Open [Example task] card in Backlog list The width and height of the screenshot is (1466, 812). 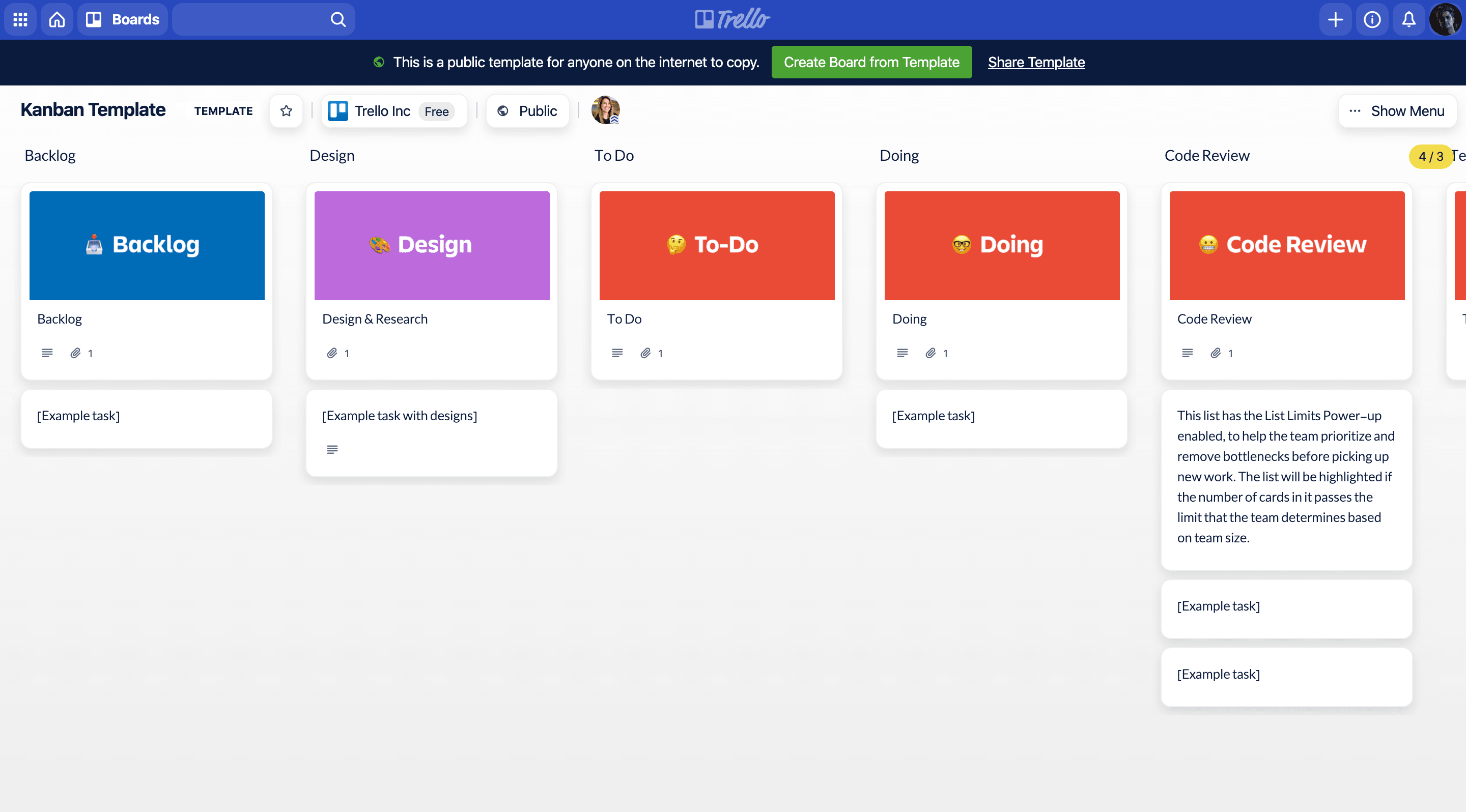pos(146,419)
